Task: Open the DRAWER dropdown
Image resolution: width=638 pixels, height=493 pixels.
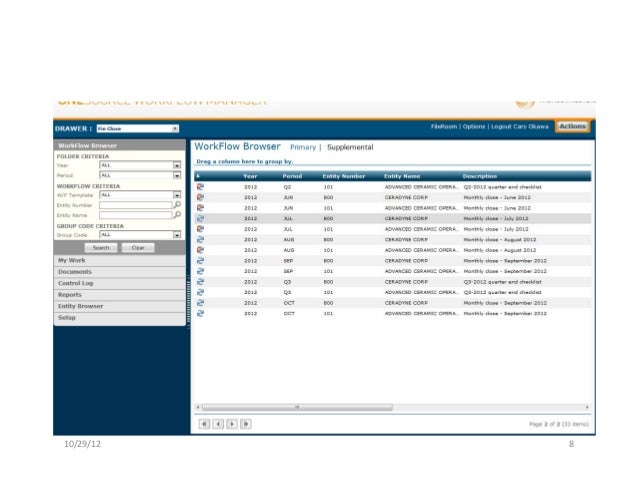Action: [x=175, y=129]
